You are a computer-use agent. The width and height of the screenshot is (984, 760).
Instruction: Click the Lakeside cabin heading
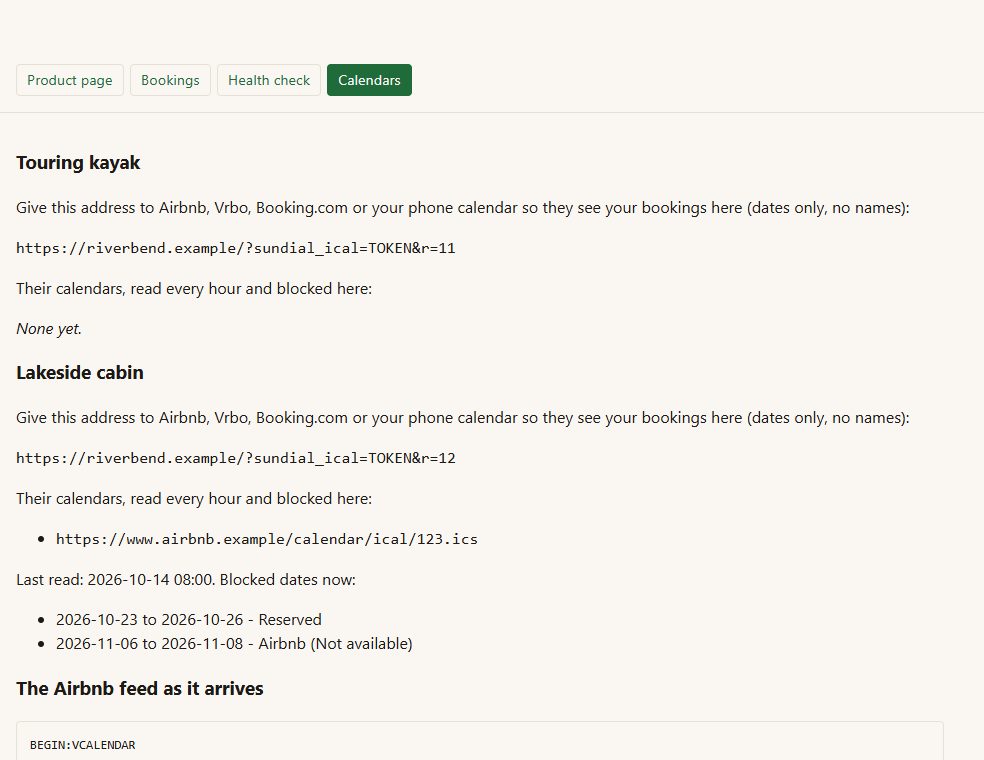coord(80,373)
